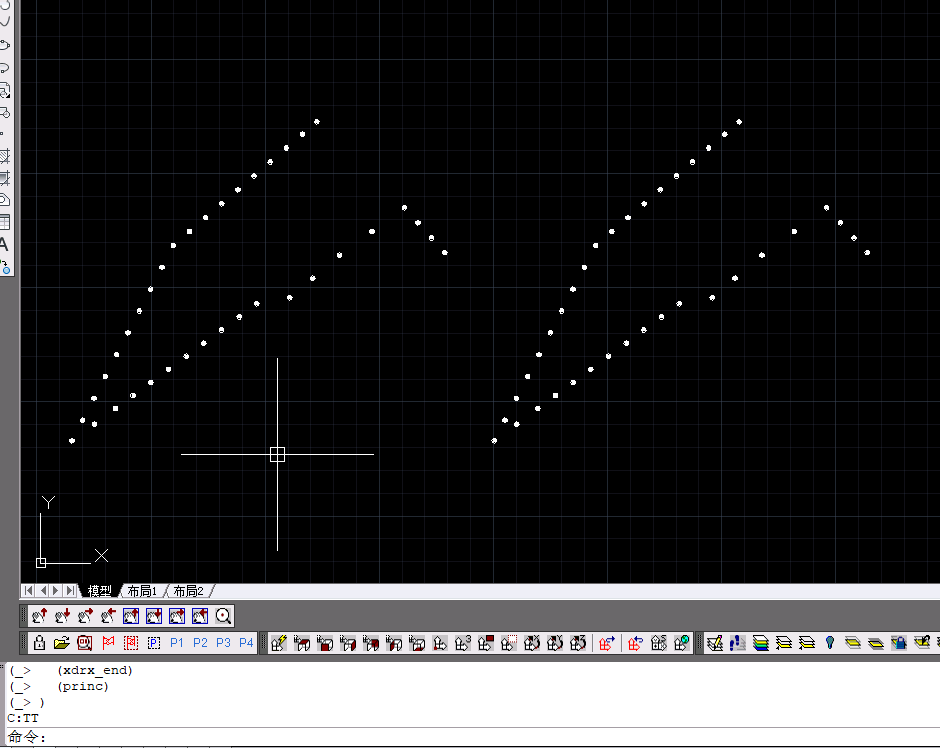The image size is (940, 748).
Task: Click the UCS origin square in drawing
Action: (41, 563)
